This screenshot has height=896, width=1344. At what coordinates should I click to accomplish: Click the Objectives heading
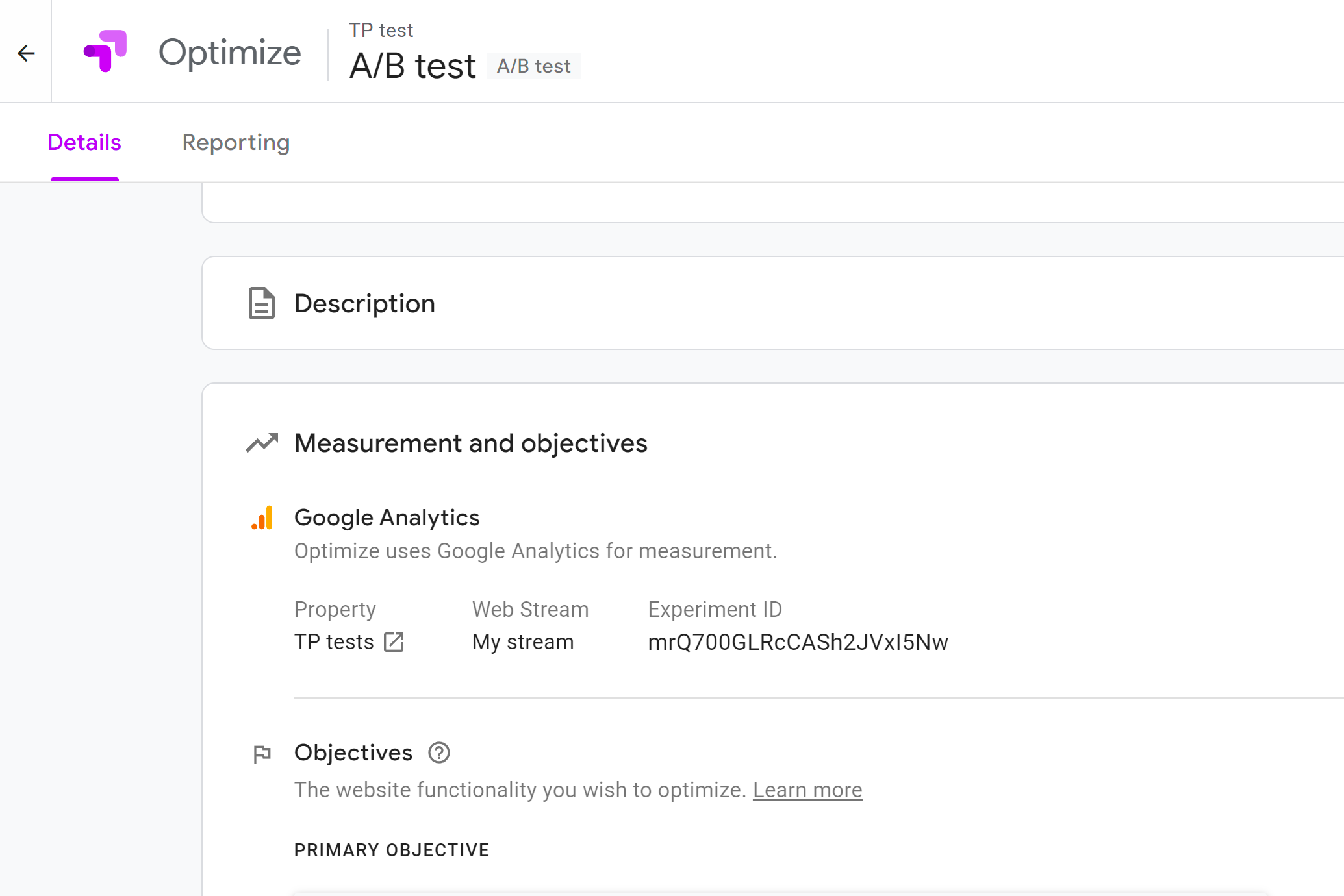[x=353, y=753]
